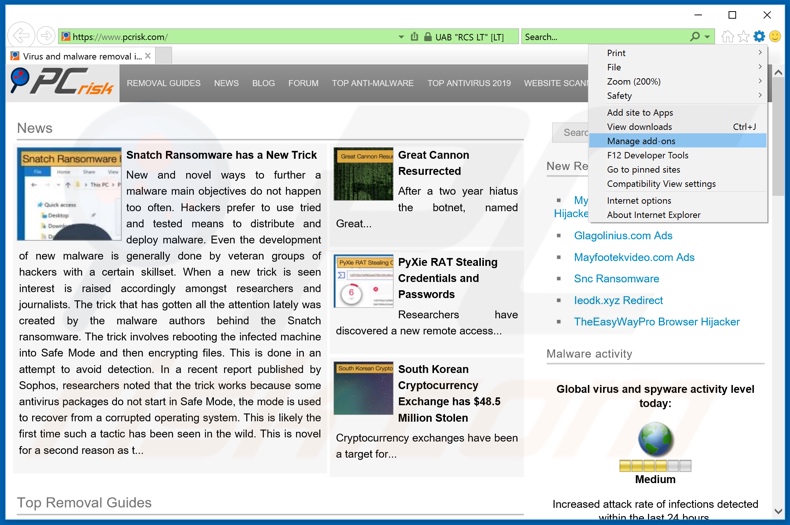Viewport: 790px width, 525px height.
Task: Open Snatch Ransomware has a New Trick article
Action: (x=221, y=155)
